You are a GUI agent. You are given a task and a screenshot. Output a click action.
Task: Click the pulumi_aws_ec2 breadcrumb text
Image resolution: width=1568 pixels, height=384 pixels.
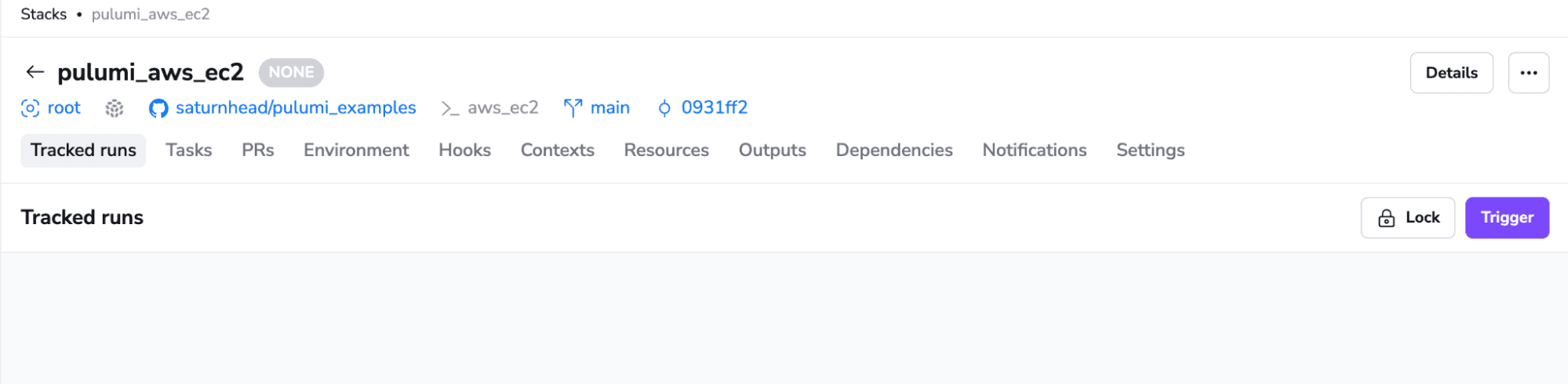(151, 14)
